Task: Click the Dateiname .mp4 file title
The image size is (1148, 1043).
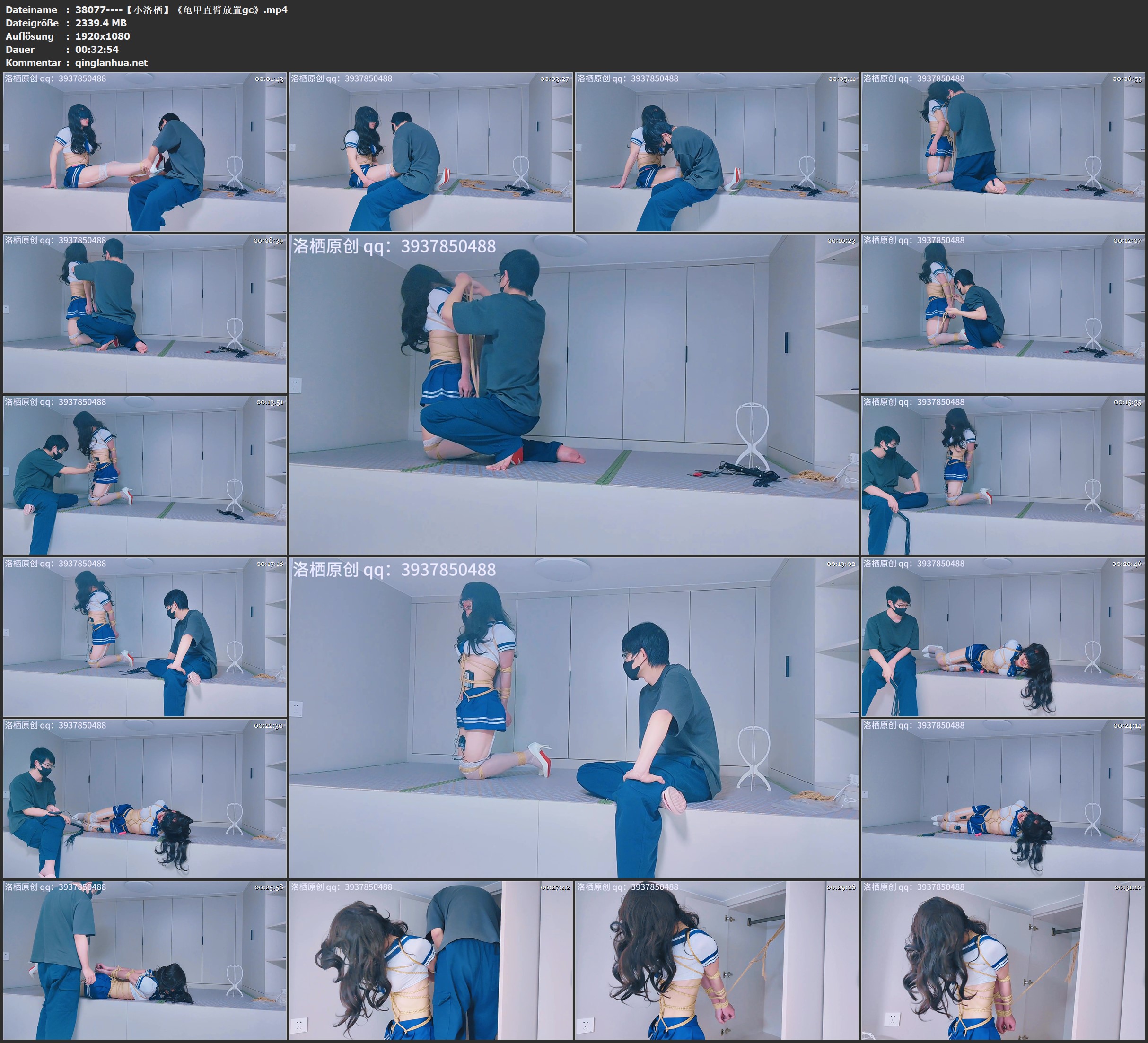Action: pyautogui.click(x=181, y=9)
